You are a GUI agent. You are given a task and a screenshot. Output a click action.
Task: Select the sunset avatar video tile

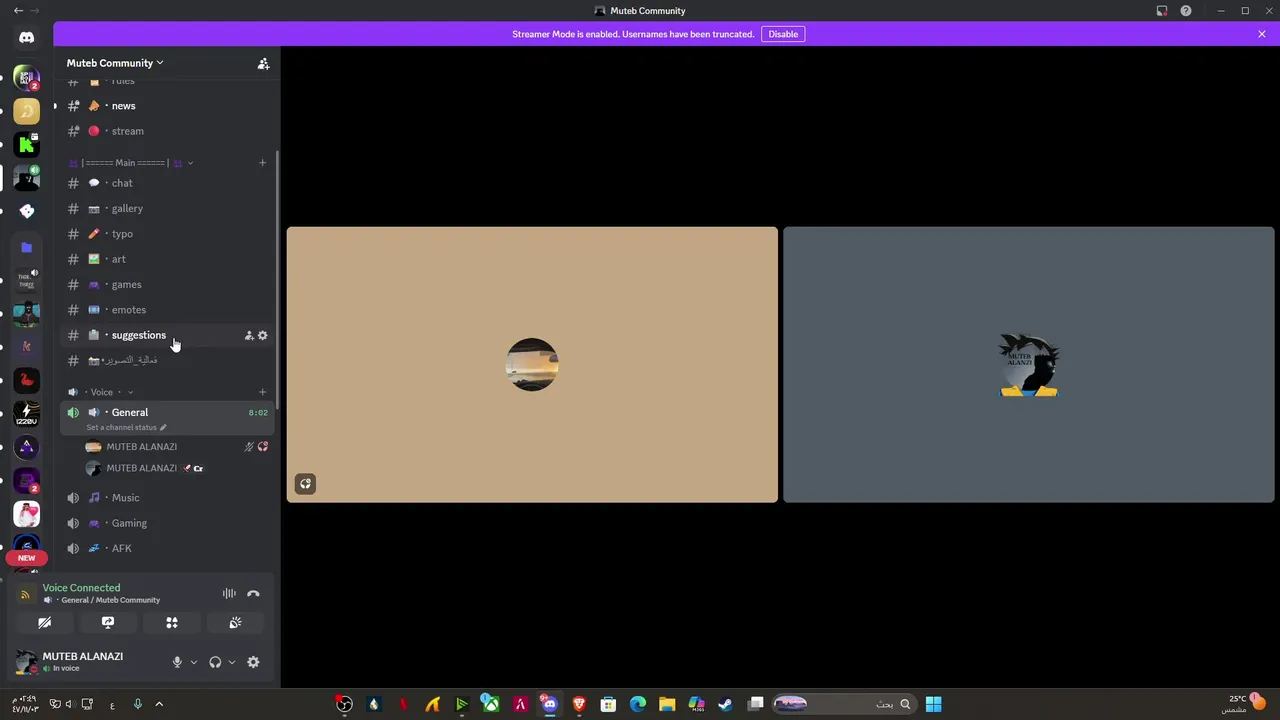(x=532, y=365)
